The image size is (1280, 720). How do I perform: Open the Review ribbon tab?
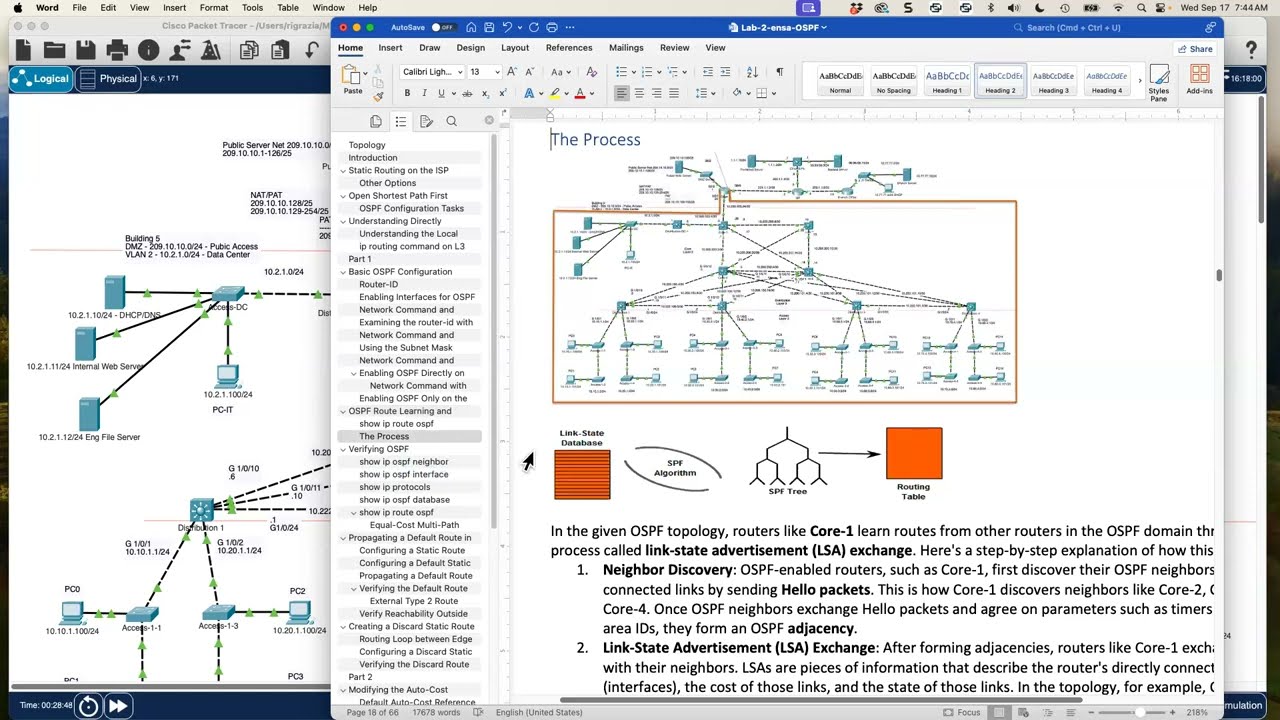pyautogui.click(x=674, y=48)
